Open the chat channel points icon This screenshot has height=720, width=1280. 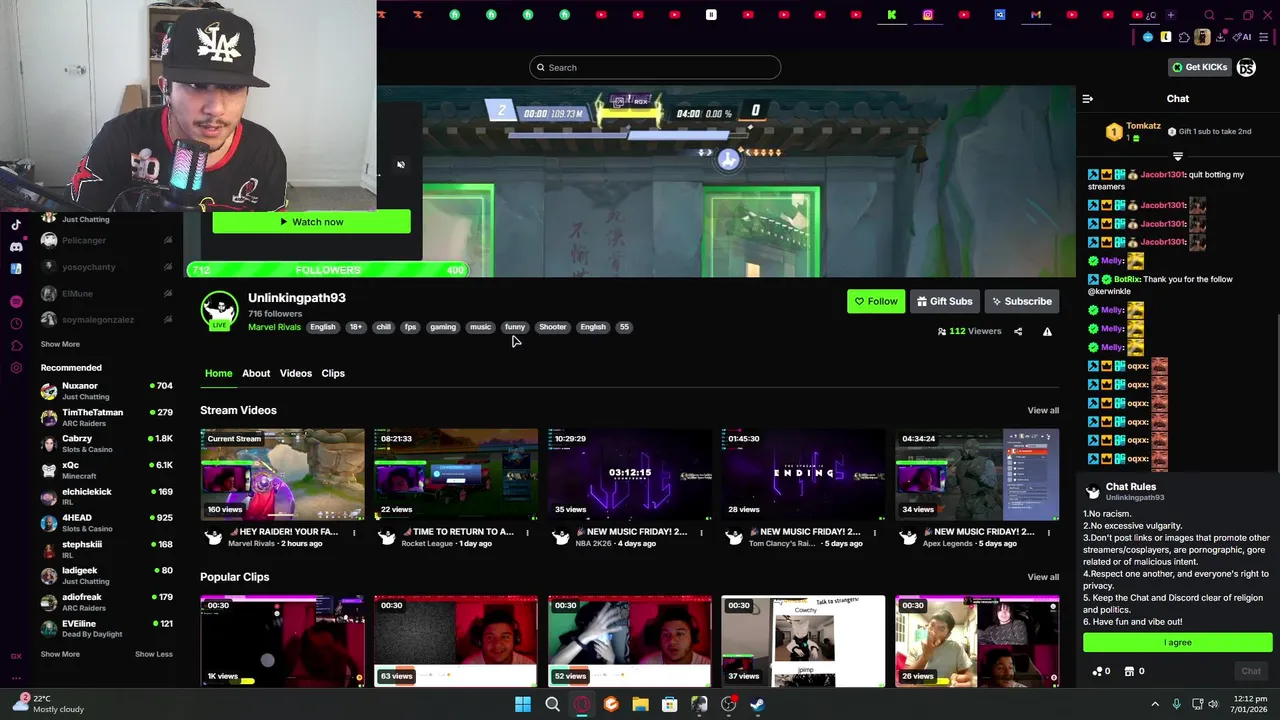coord(1098,671)
